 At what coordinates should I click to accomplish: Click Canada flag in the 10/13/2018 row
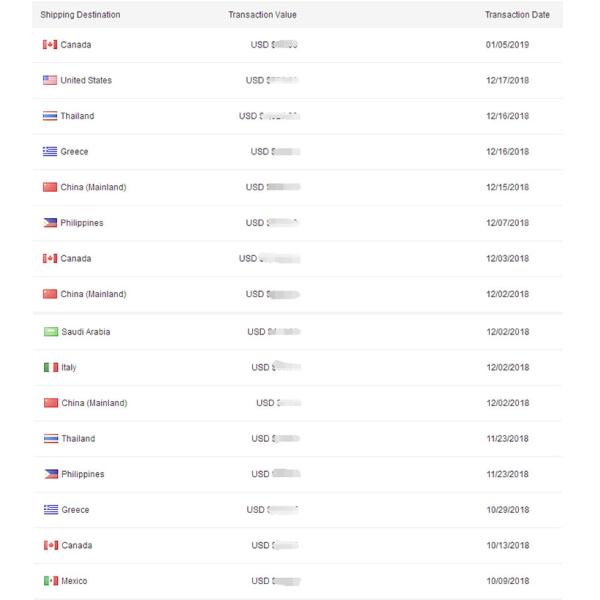pos(50,546)
